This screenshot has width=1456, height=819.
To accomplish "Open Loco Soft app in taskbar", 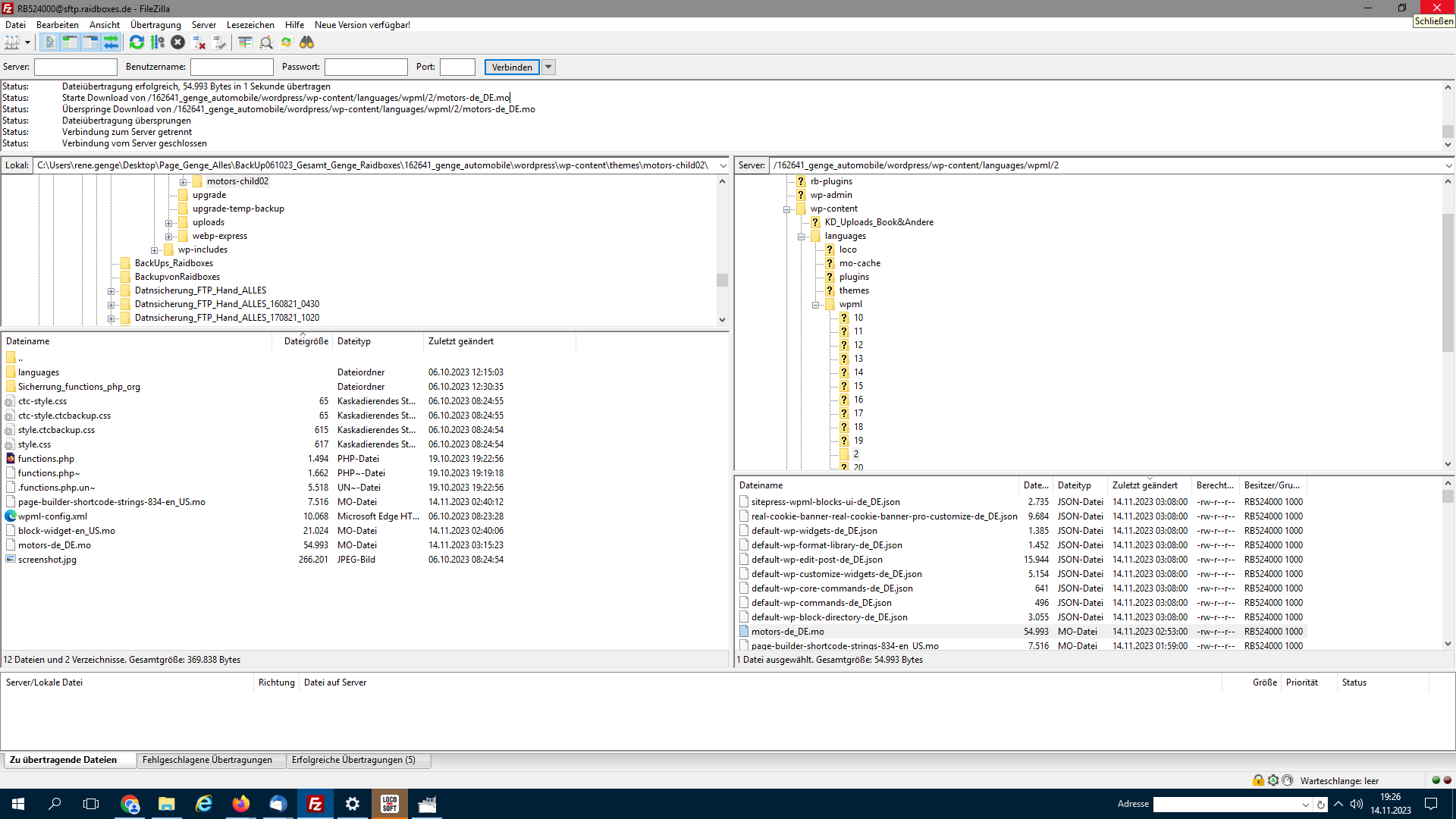I will 390,804.
